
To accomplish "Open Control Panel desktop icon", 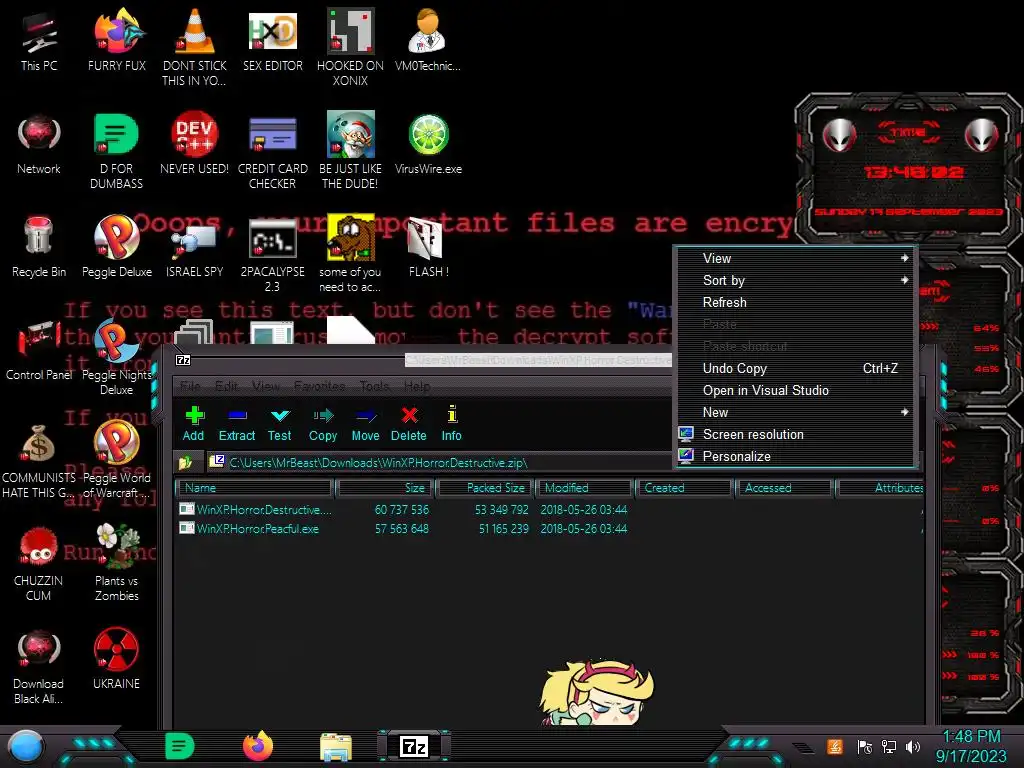I will (39, 351).
